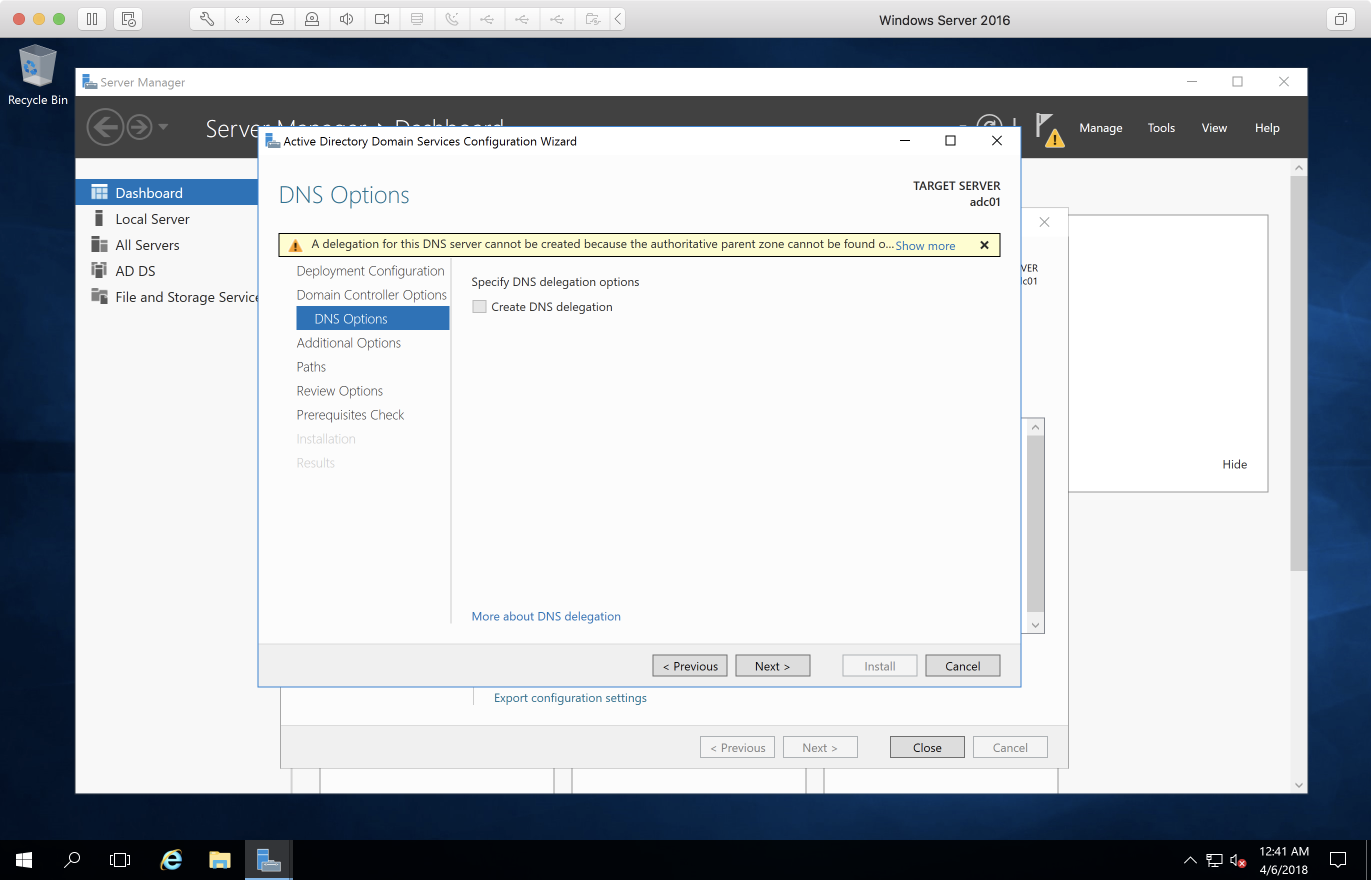1371x880 pixels.
Task: Click the Next button in DNS Options
Action: tap(772, 666)
